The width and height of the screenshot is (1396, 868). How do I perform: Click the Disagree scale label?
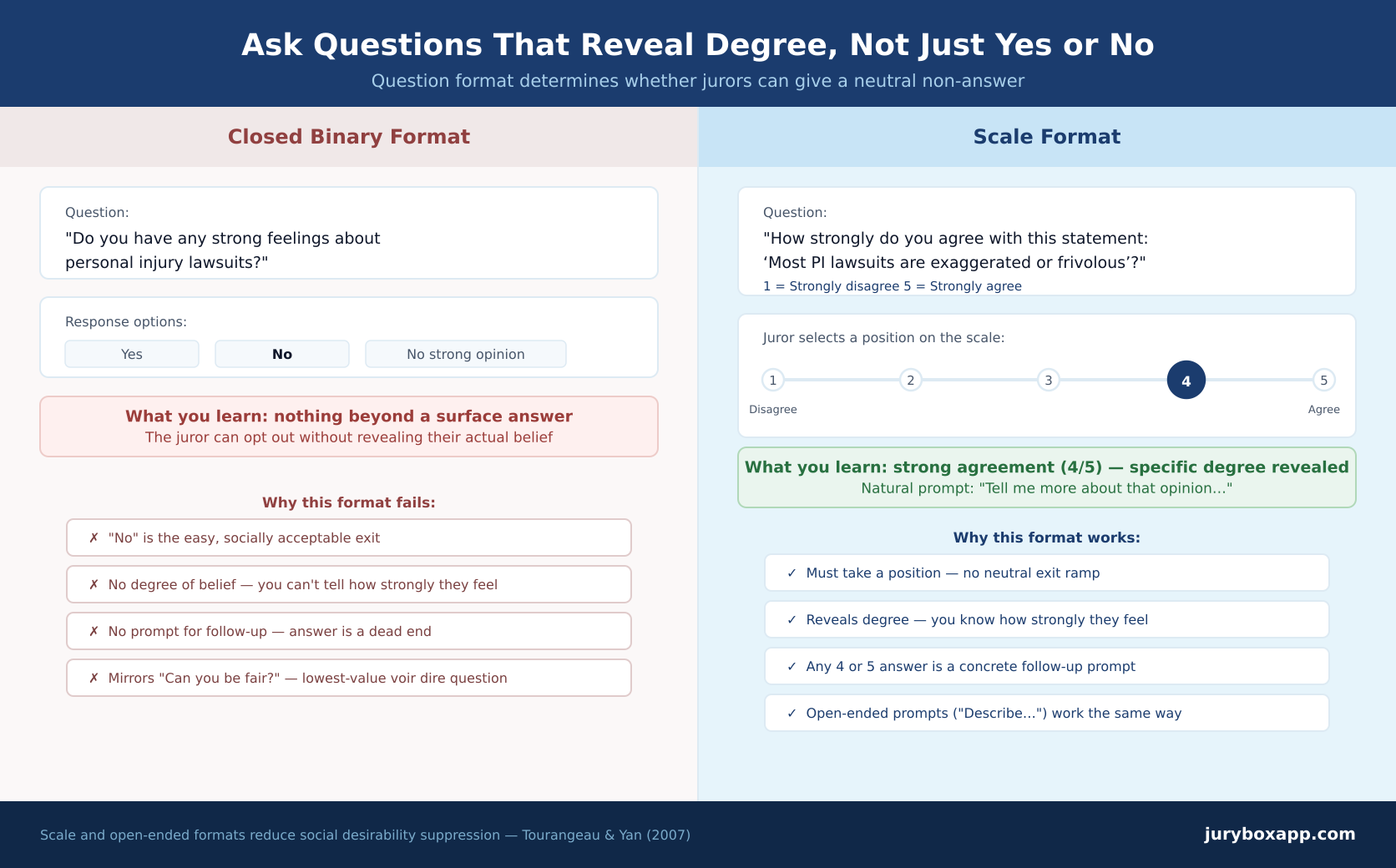(773, 410)
